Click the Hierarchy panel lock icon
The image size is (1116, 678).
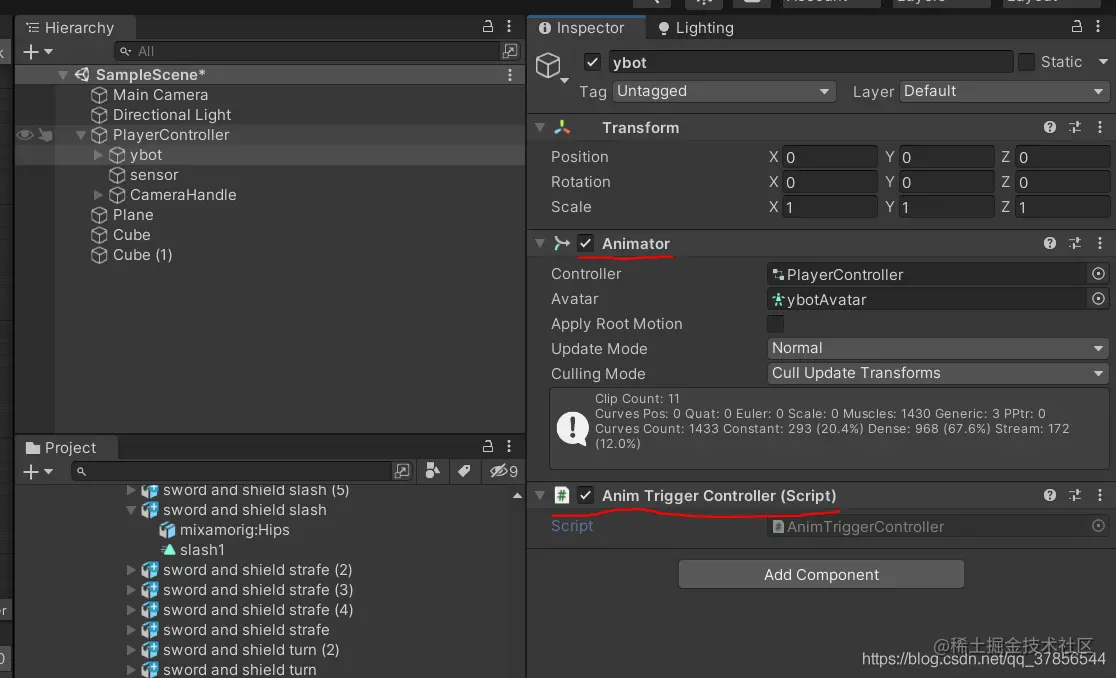[x=488, y=26]
